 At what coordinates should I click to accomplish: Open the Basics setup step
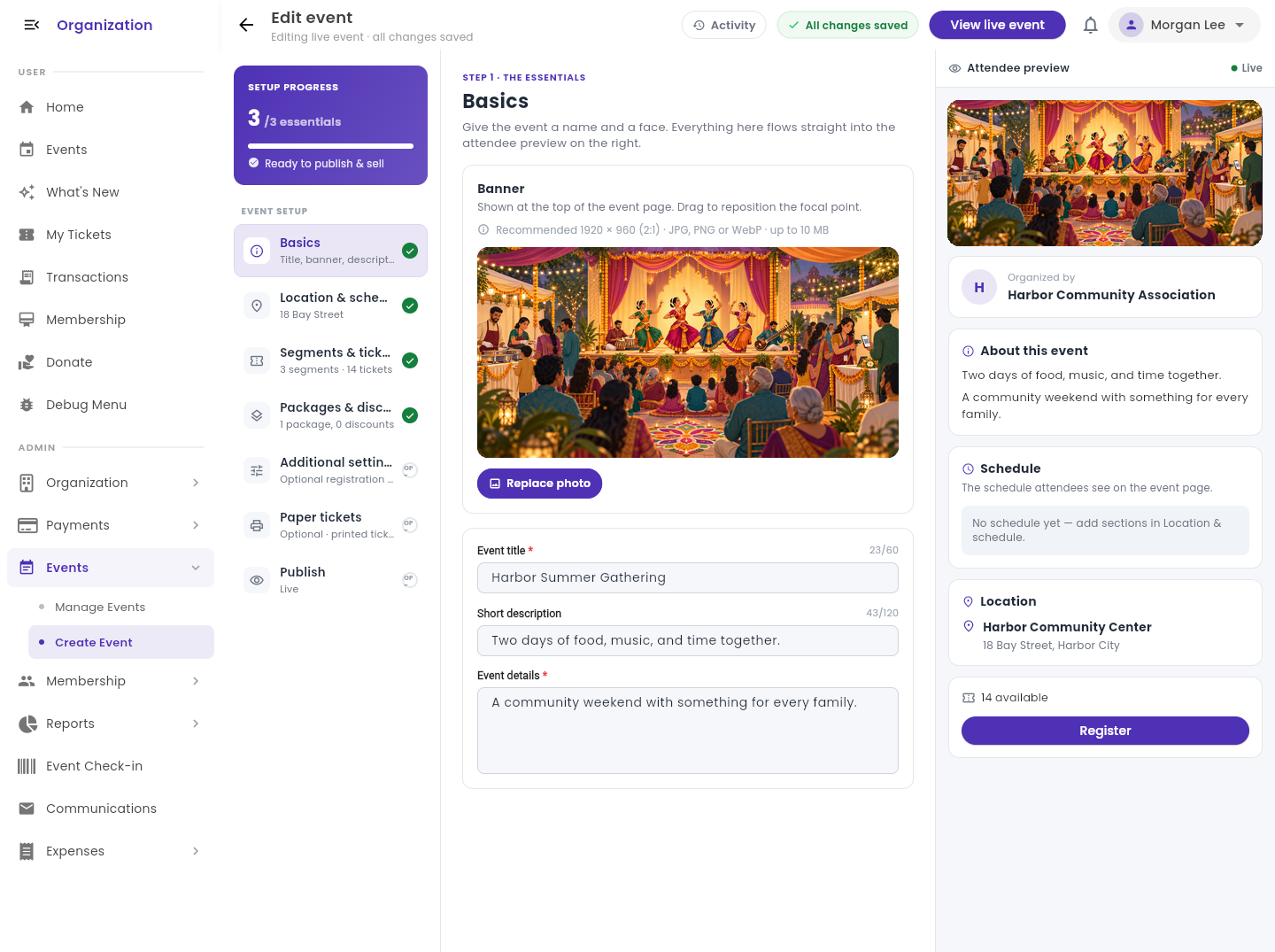point(330,251)
